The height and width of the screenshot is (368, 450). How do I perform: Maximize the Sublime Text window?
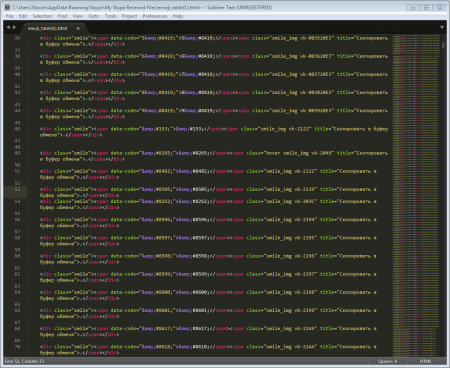[426, 7]
